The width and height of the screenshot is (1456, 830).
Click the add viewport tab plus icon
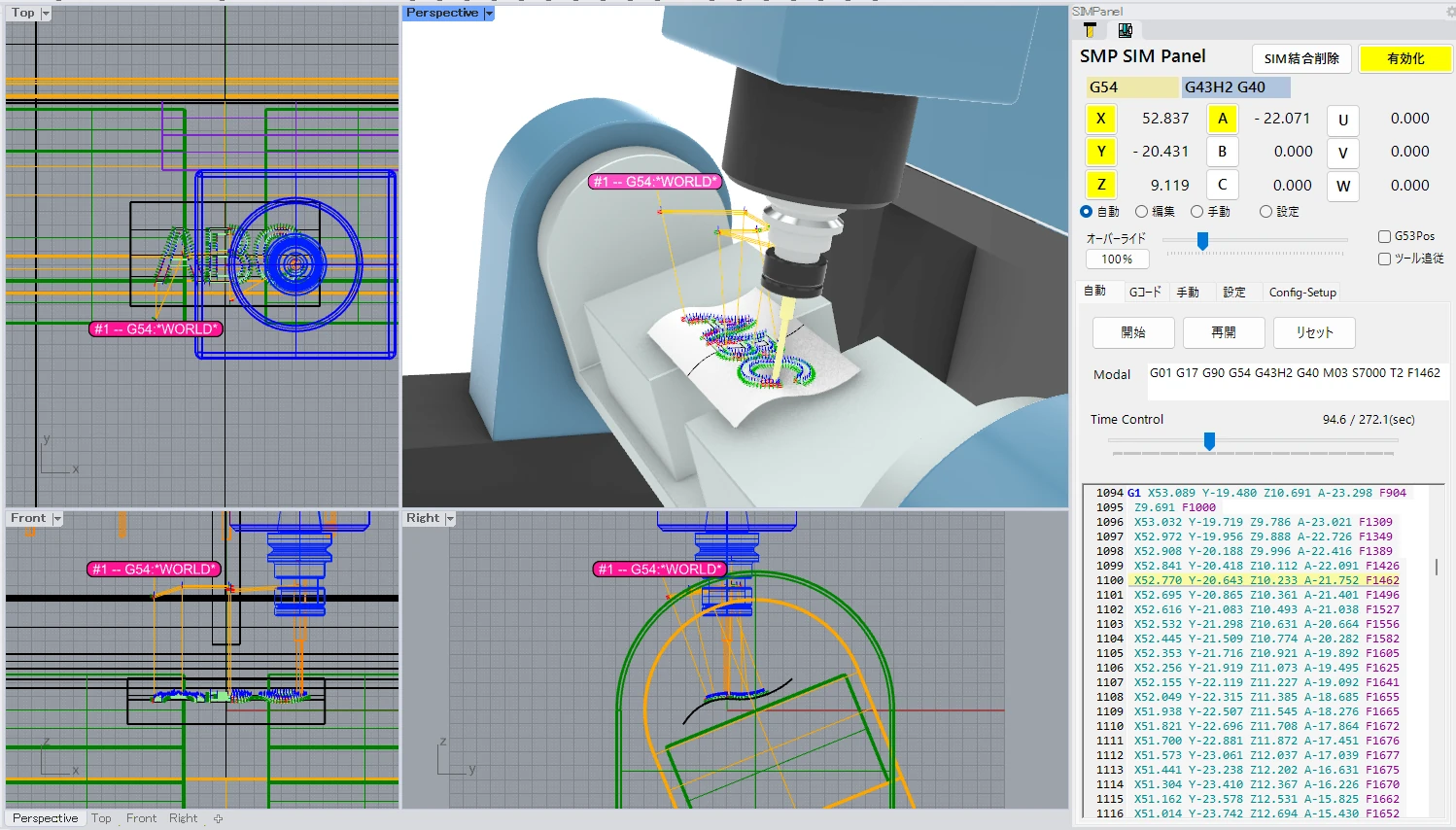pyautogui.click(x=219, y=818)
